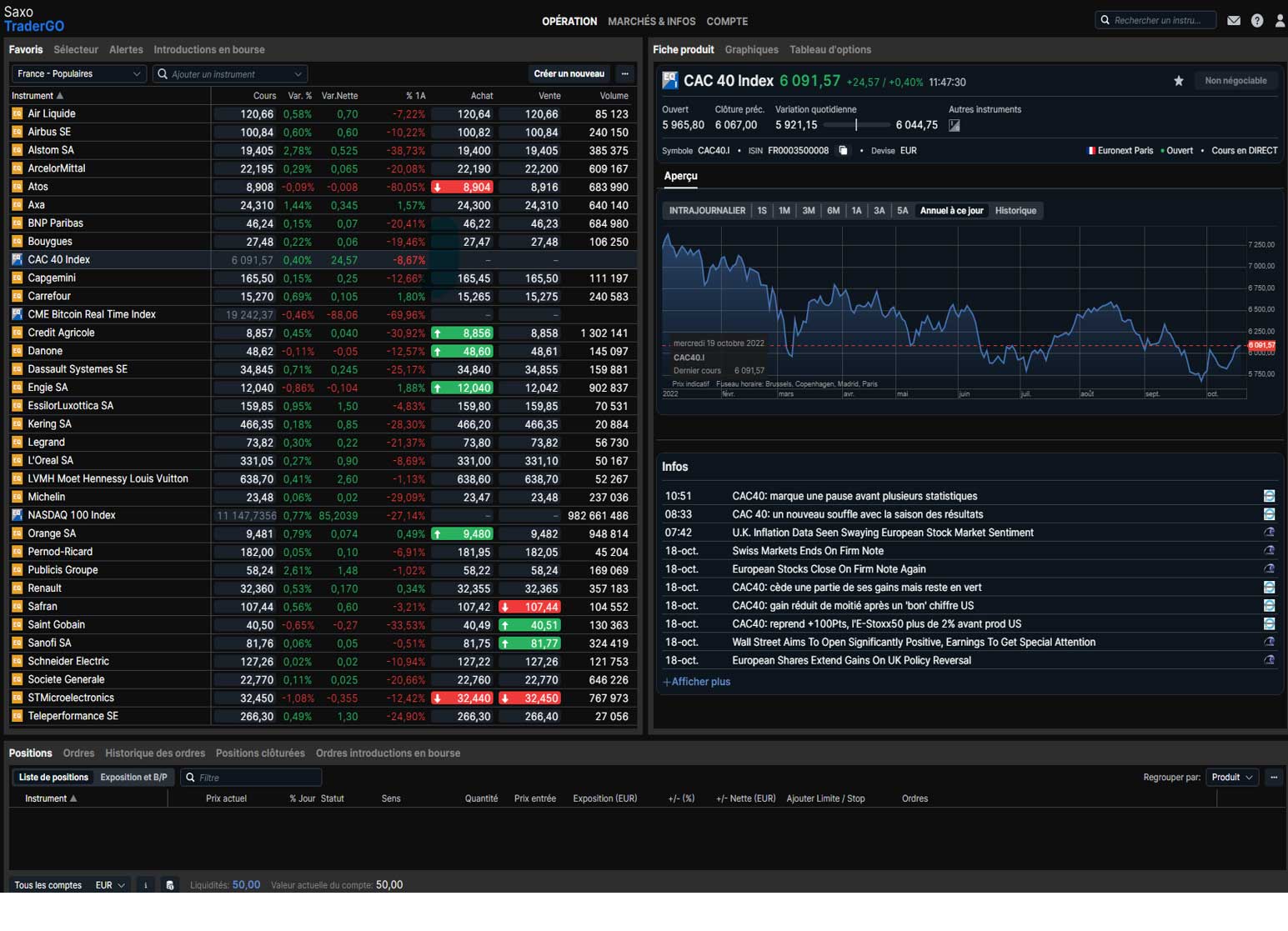The width and height of the screenshot is (1288, 931).
Task: Open the COMPTE menu
Action: click(727, 22)
